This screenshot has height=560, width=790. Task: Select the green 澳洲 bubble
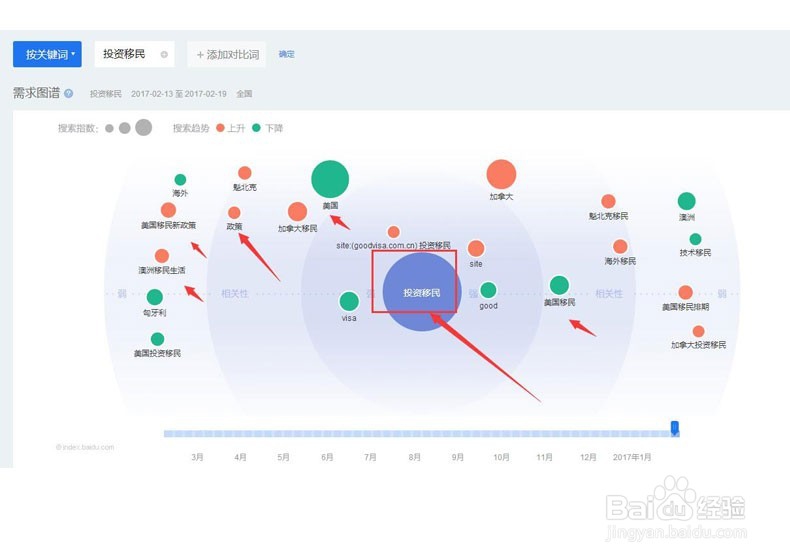686,201
